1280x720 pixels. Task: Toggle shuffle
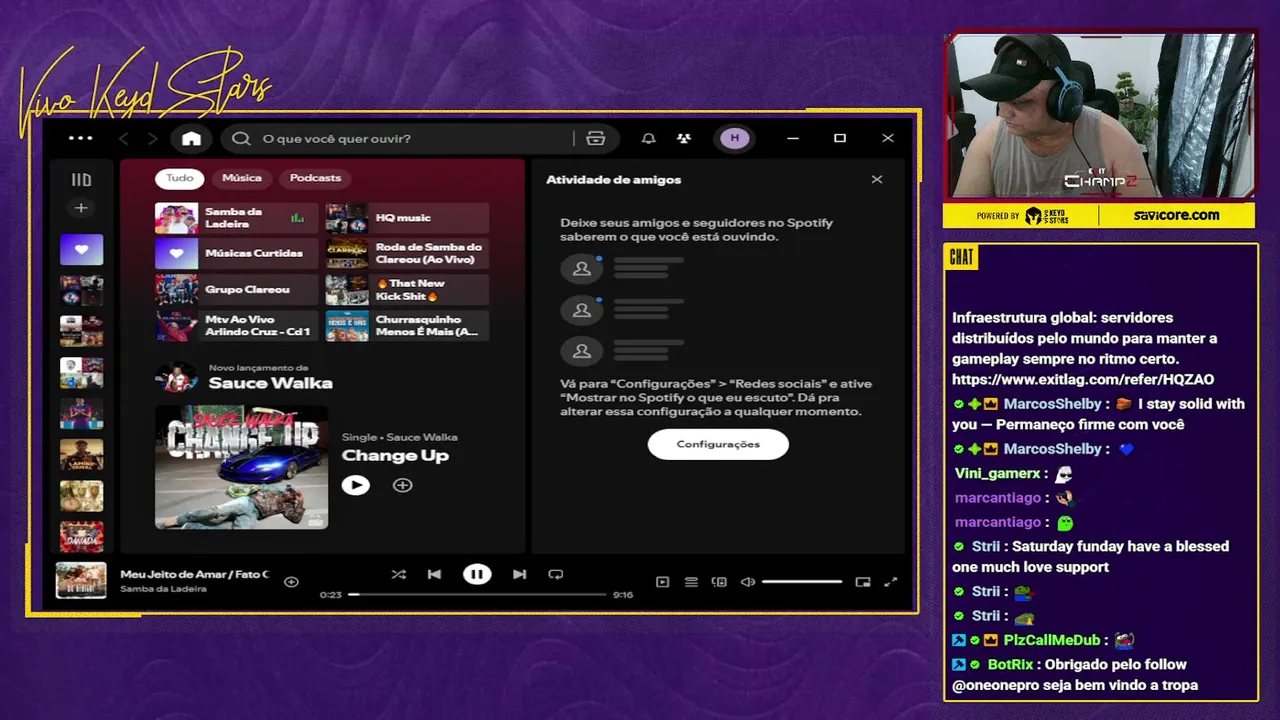point(398,574)
